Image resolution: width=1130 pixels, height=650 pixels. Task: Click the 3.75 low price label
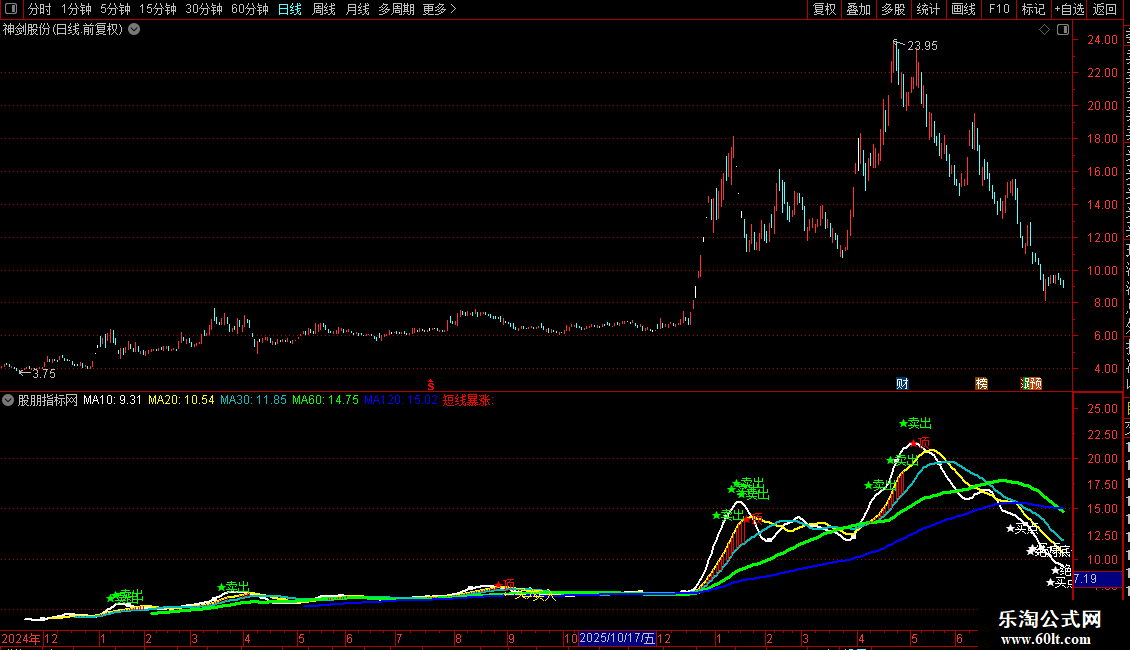click(x=44, y=373)
